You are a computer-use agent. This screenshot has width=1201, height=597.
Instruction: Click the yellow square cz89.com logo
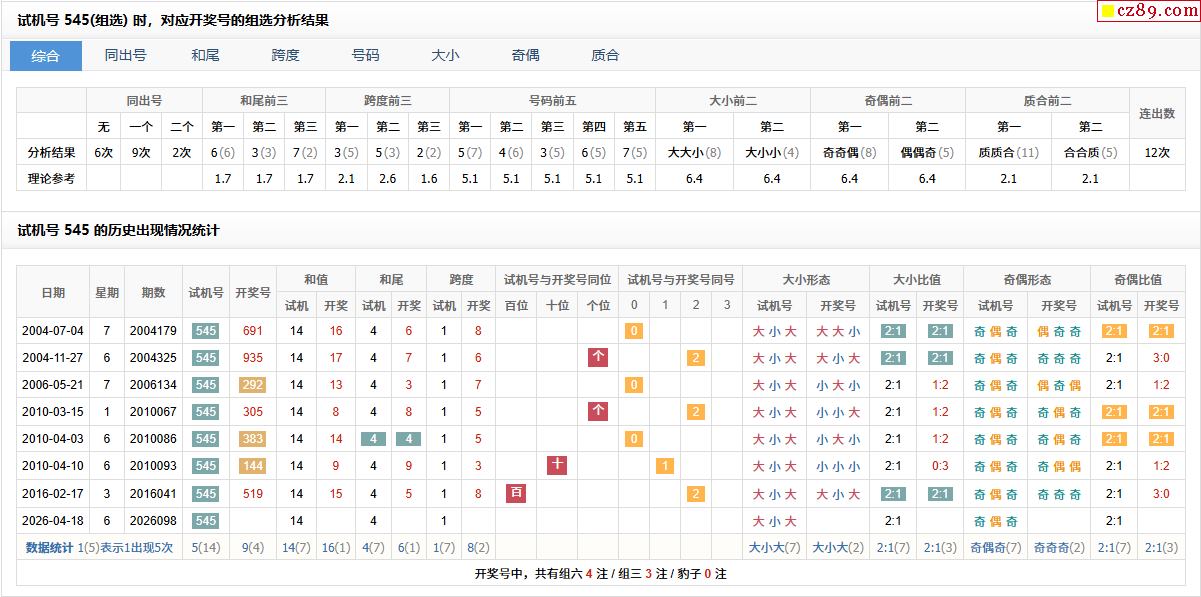point(1107,12)
